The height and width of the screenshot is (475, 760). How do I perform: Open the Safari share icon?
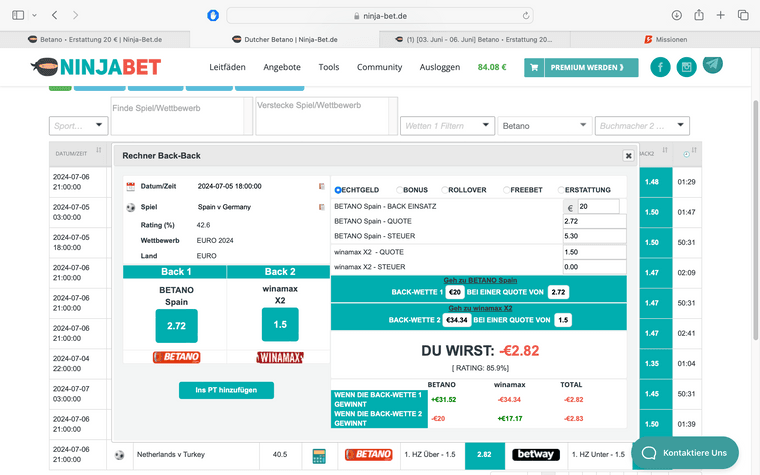point(698,15)
